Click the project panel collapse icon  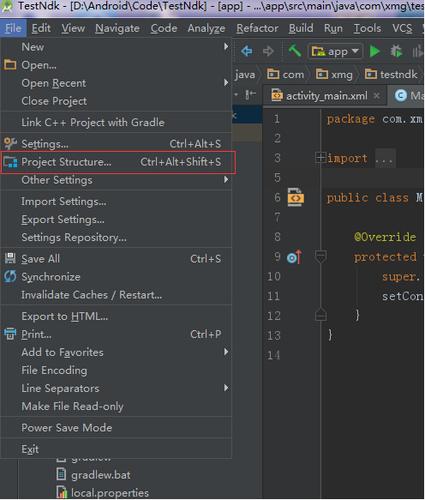tap(250, 95)
